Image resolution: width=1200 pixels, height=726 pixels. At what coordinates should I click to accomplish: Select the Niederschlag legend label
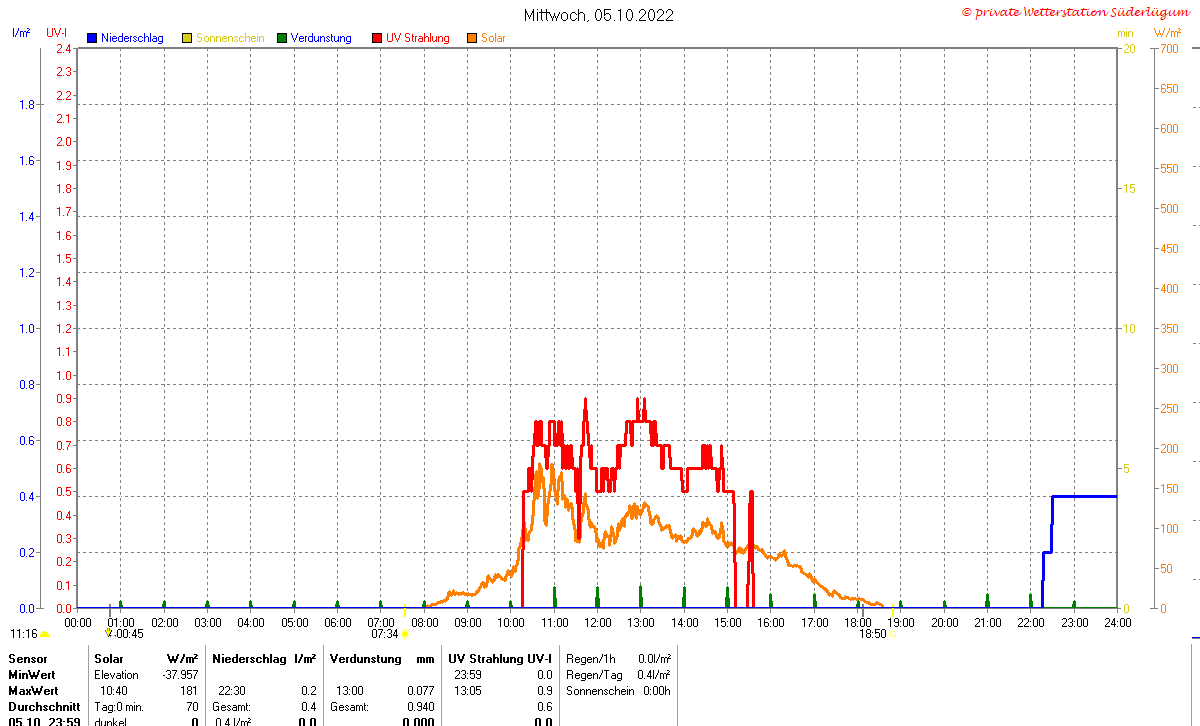coord(132,38)
